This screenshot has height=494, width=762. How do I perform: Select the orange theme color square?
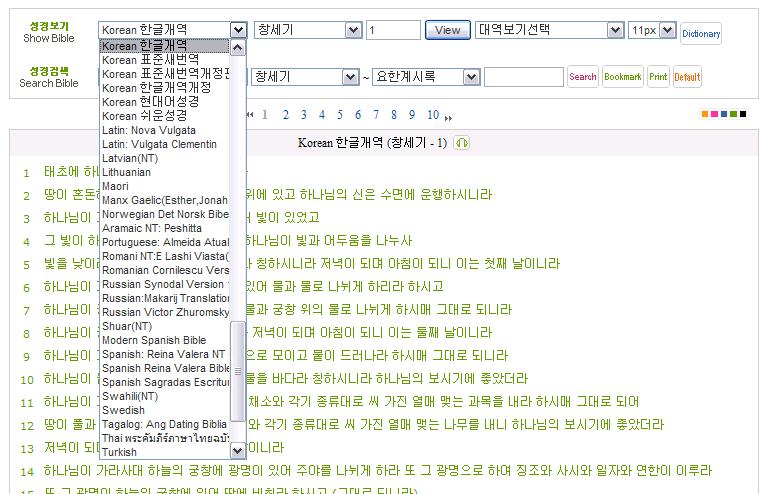(x=706, y=115)
